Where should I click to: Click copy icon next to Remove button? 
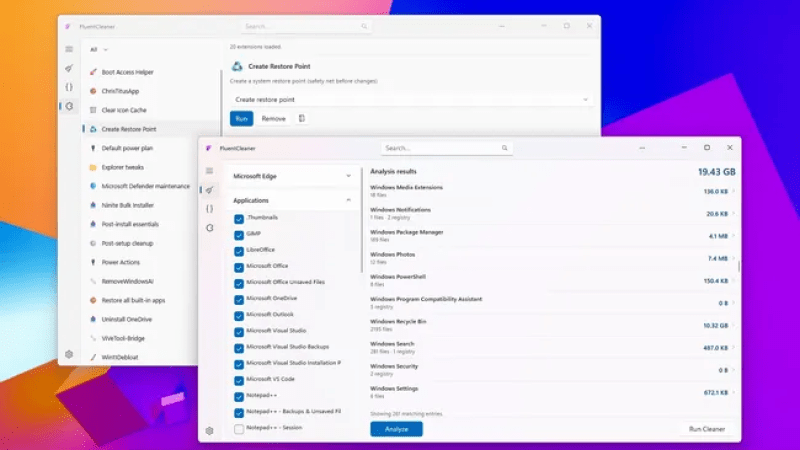coord(302,118)
